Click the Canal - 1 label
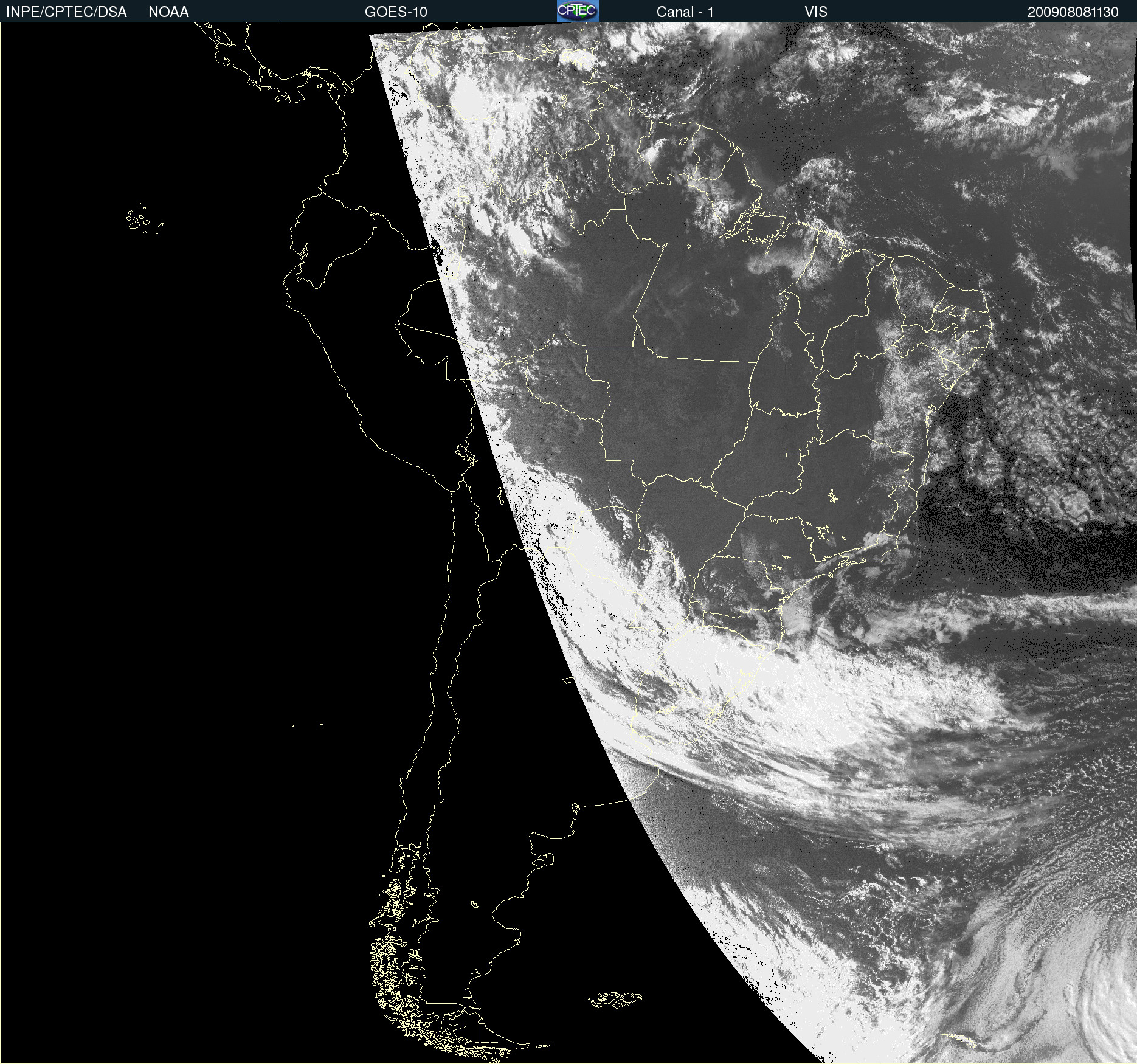Screen dimensions: 1137x1064 click(x=685, y=12)
